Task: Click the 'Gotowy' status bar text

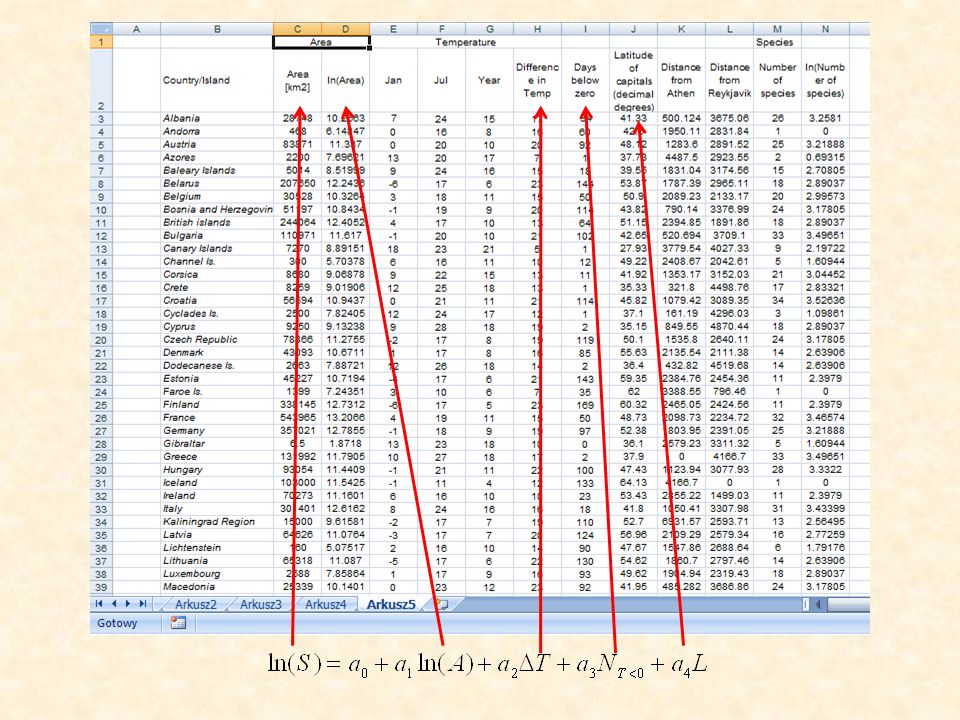Action: tap(117, 623)
